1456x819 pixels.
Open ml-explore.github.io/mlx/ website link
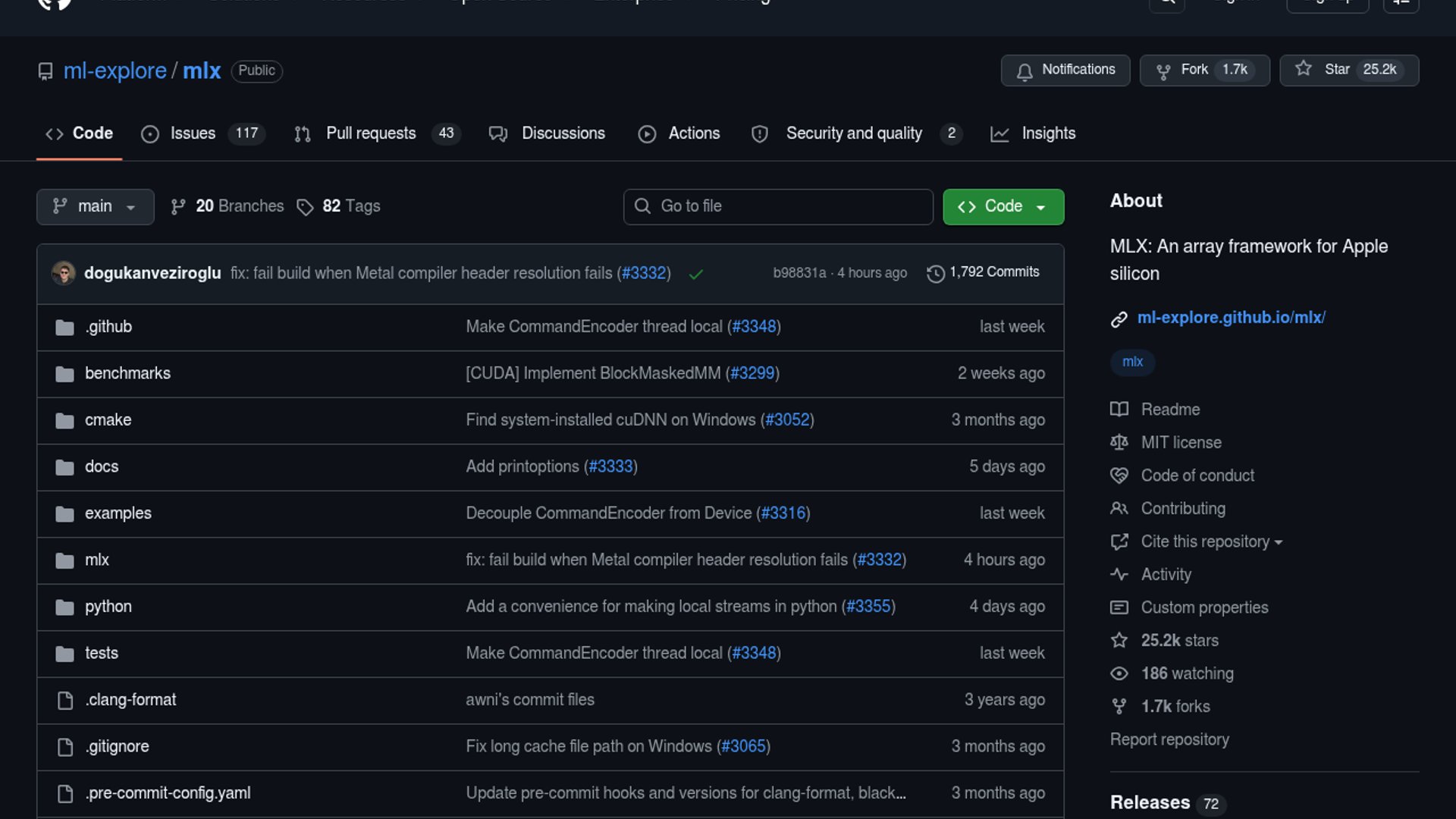[x=1231, y=318]
